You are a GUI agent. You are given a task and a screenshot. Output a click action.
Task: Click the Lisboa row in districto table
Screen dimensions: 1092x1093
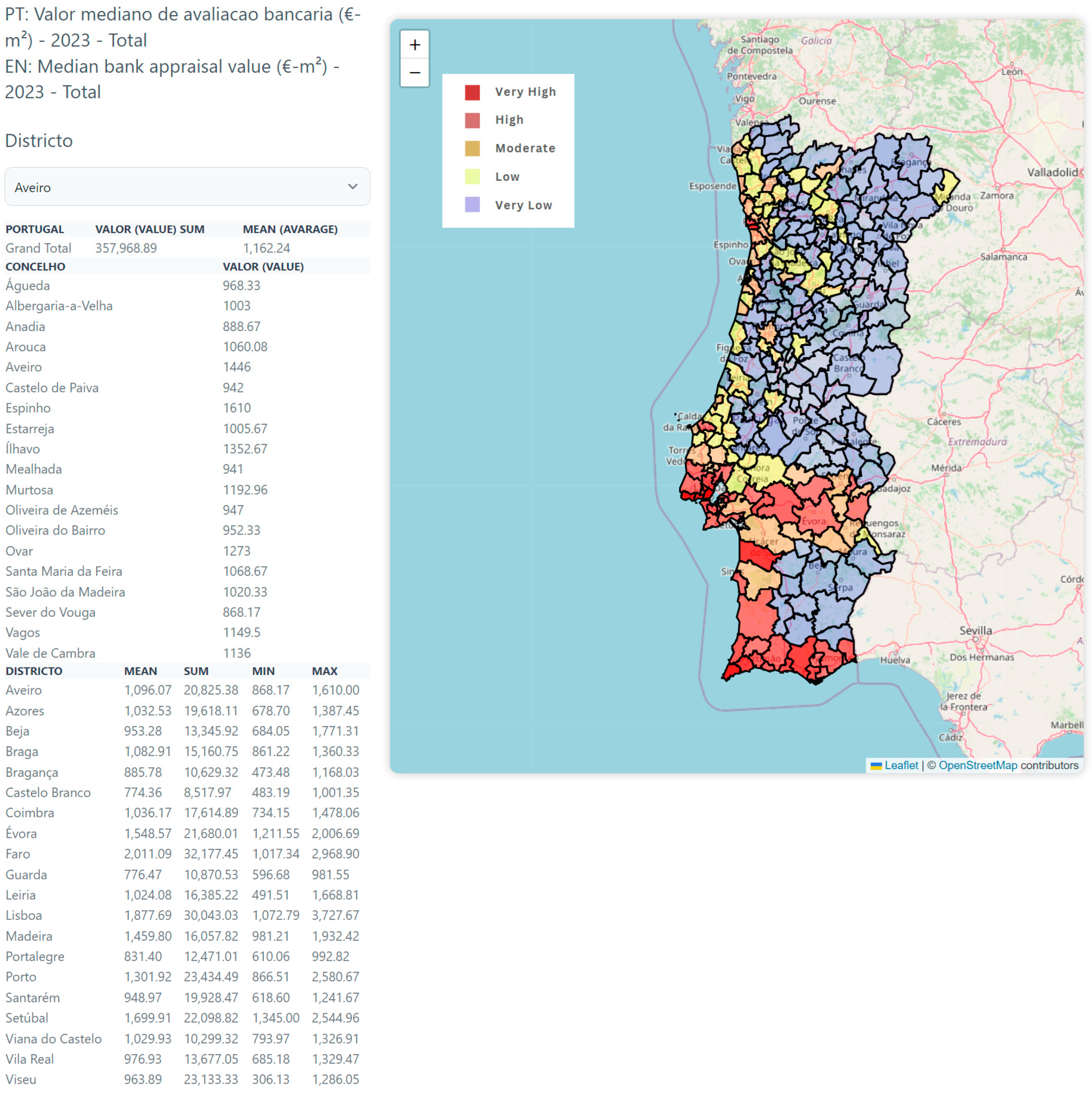(24, 915)
